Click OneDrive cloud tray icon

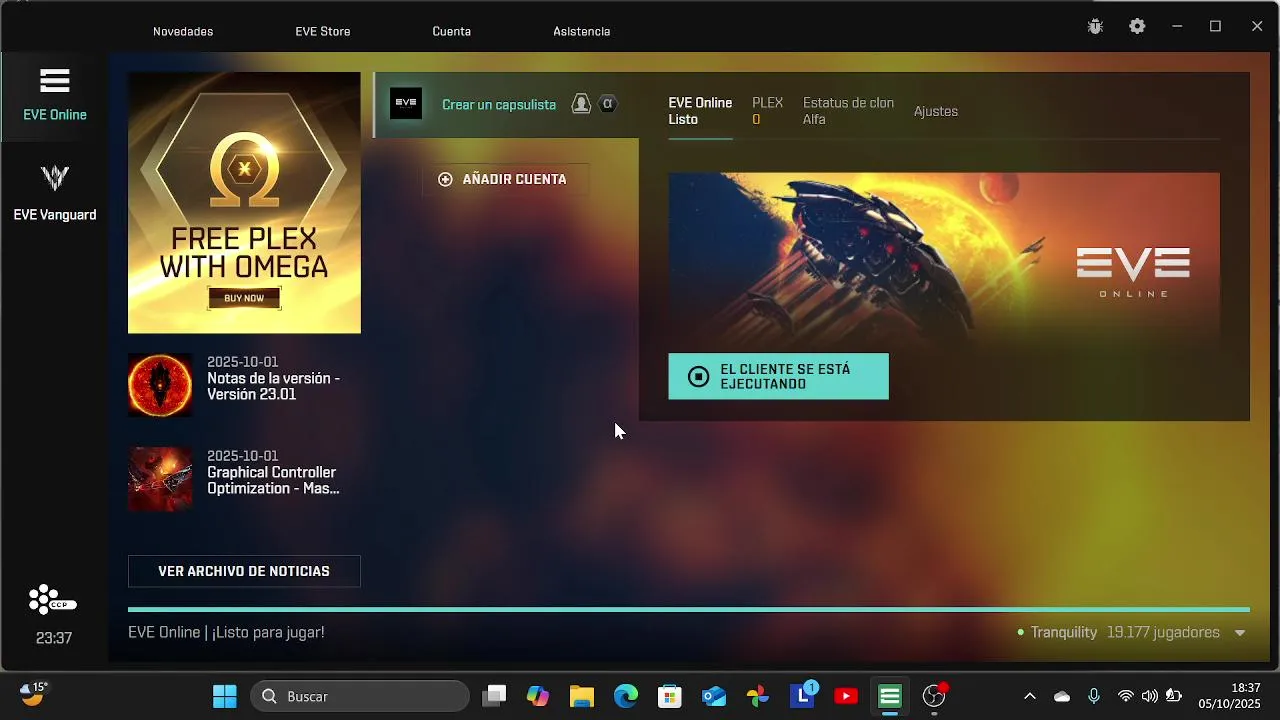1062,696
